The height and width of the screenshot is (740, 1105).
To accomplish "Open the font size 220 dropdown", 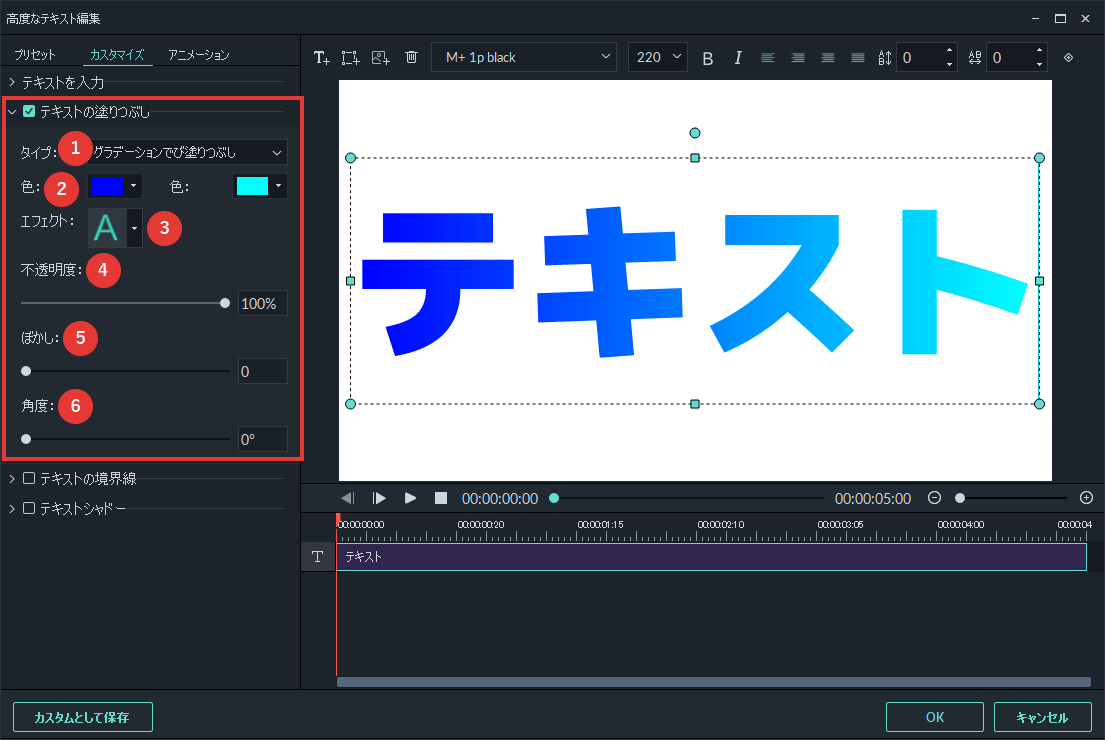I will [x=658, y=57].
